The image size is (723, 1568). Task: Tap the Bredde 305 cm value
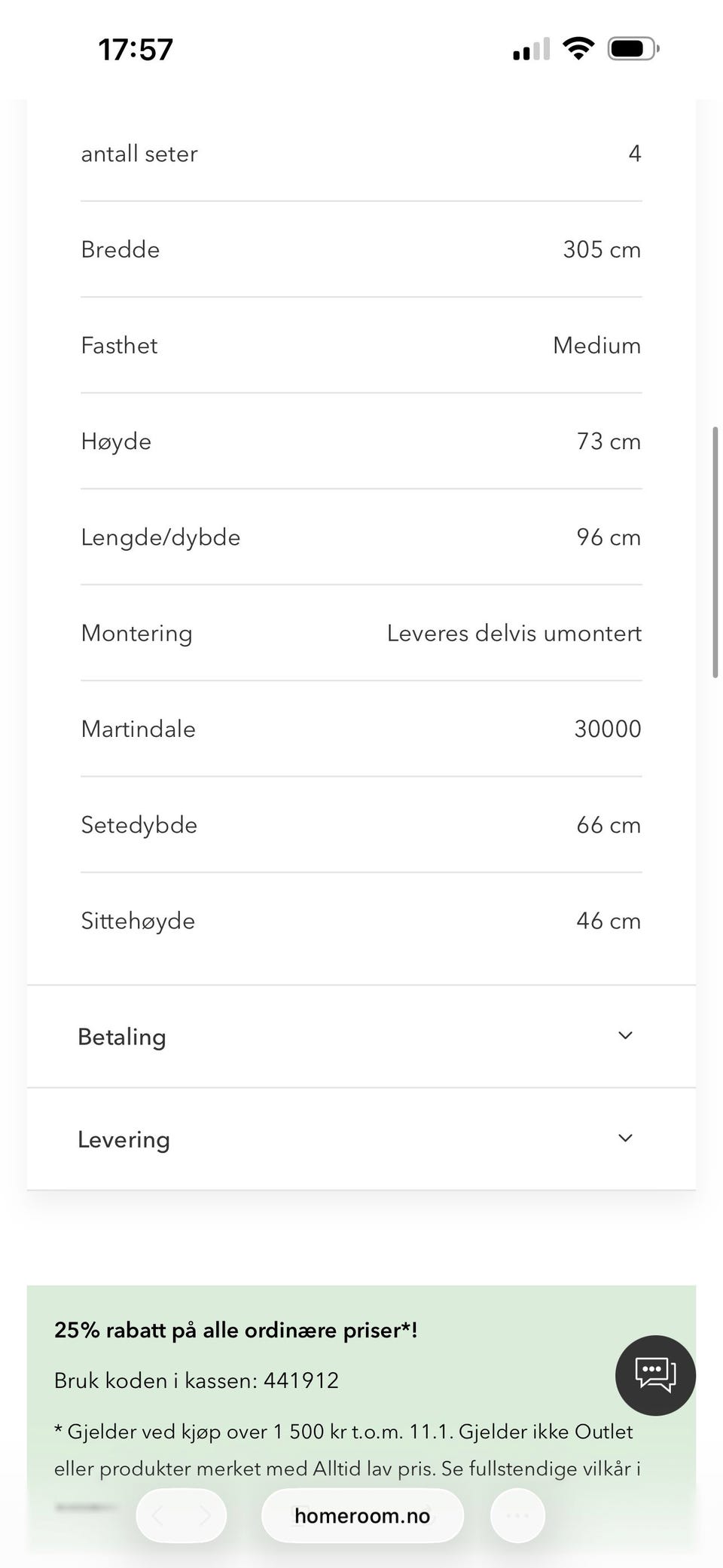tap(602, 249)
